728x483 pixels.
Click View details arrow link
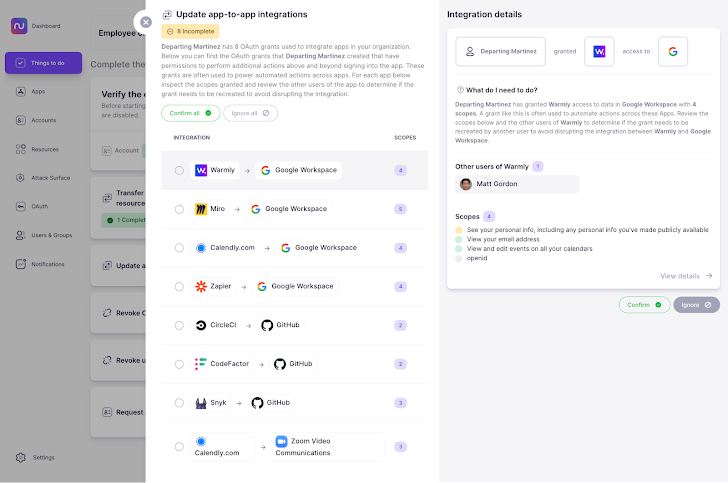(x=687, y=275)
